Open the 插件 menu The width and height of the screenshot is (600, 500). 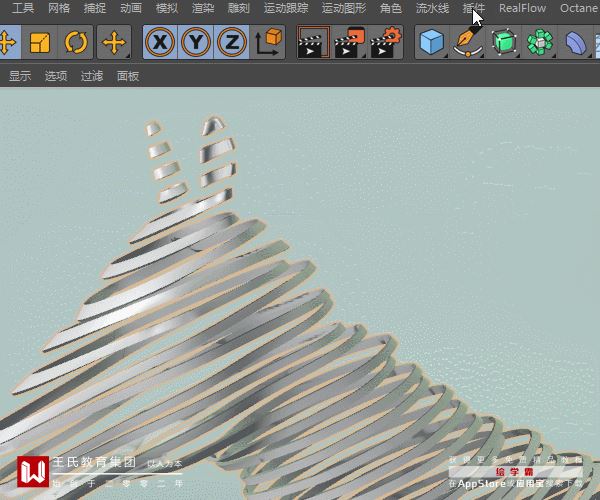(474, 8)
